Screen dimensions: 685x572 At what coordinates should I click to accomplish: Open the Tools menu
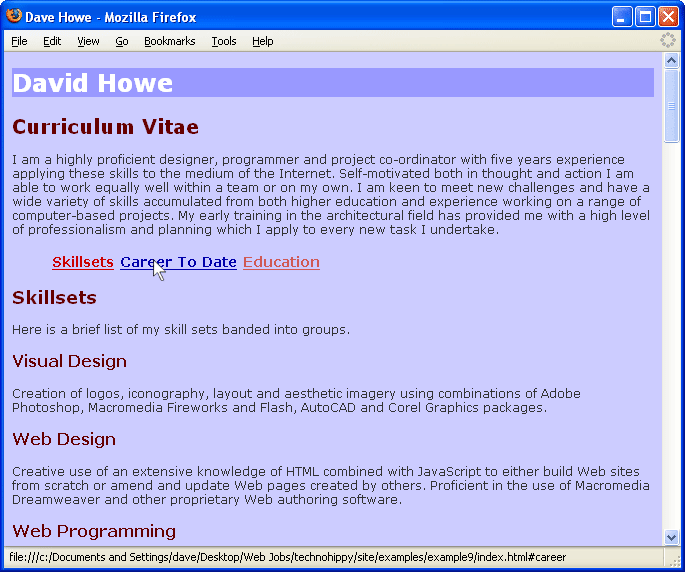click(x=224, y=41)
